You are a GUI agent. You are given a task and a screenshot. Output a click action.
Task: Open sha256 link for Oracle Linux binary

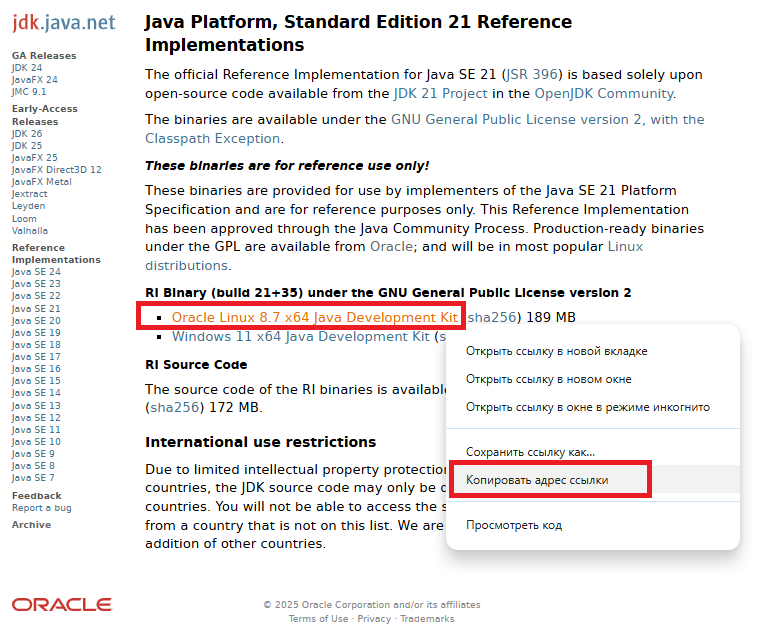tap(492, 318)
